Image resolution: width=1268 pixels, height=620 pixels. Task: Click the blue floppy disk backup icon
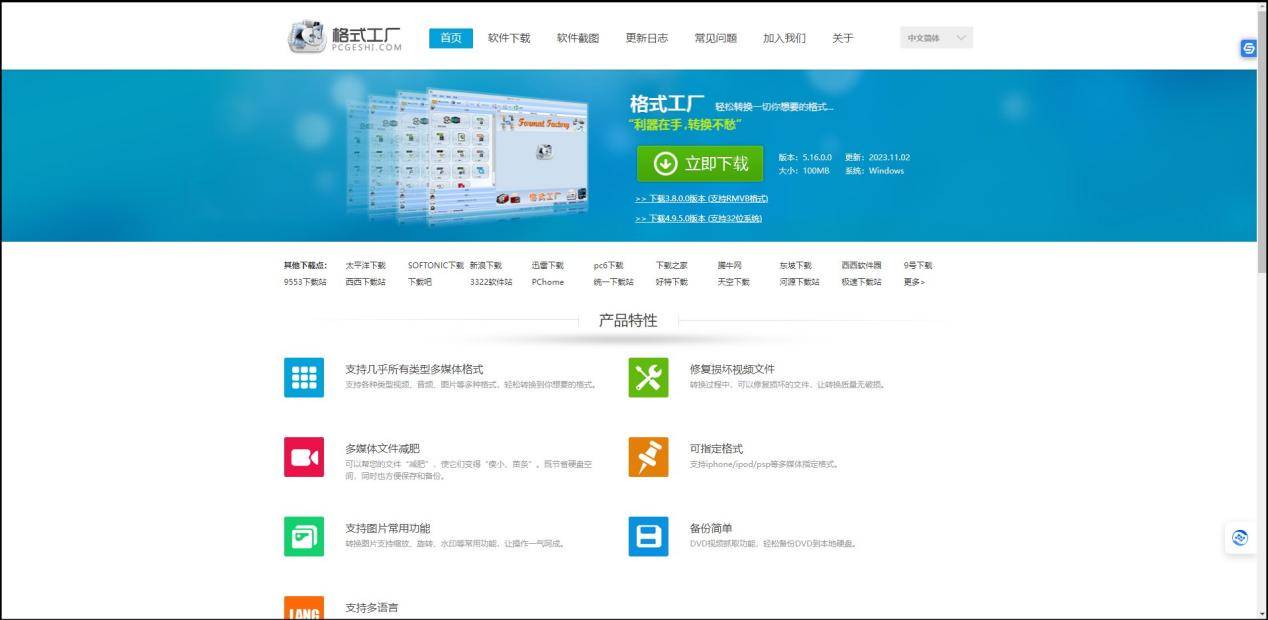(648, 536)
